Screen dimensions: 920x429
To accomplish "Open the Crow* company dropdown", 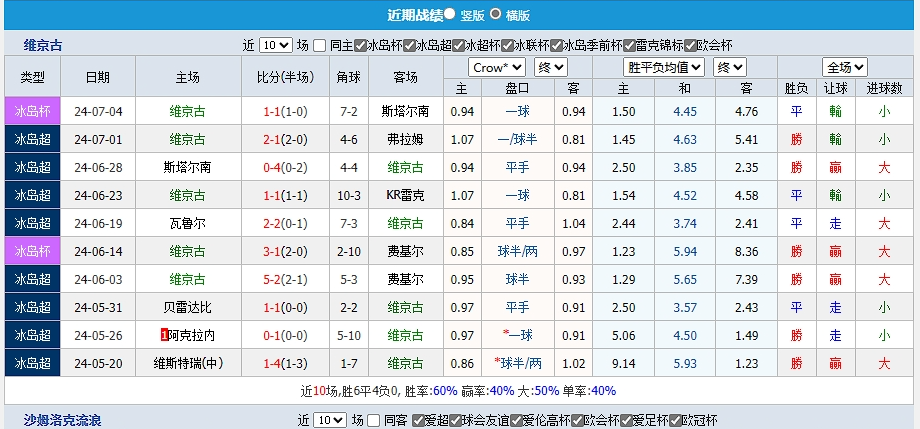I will (x=497, y=67).
